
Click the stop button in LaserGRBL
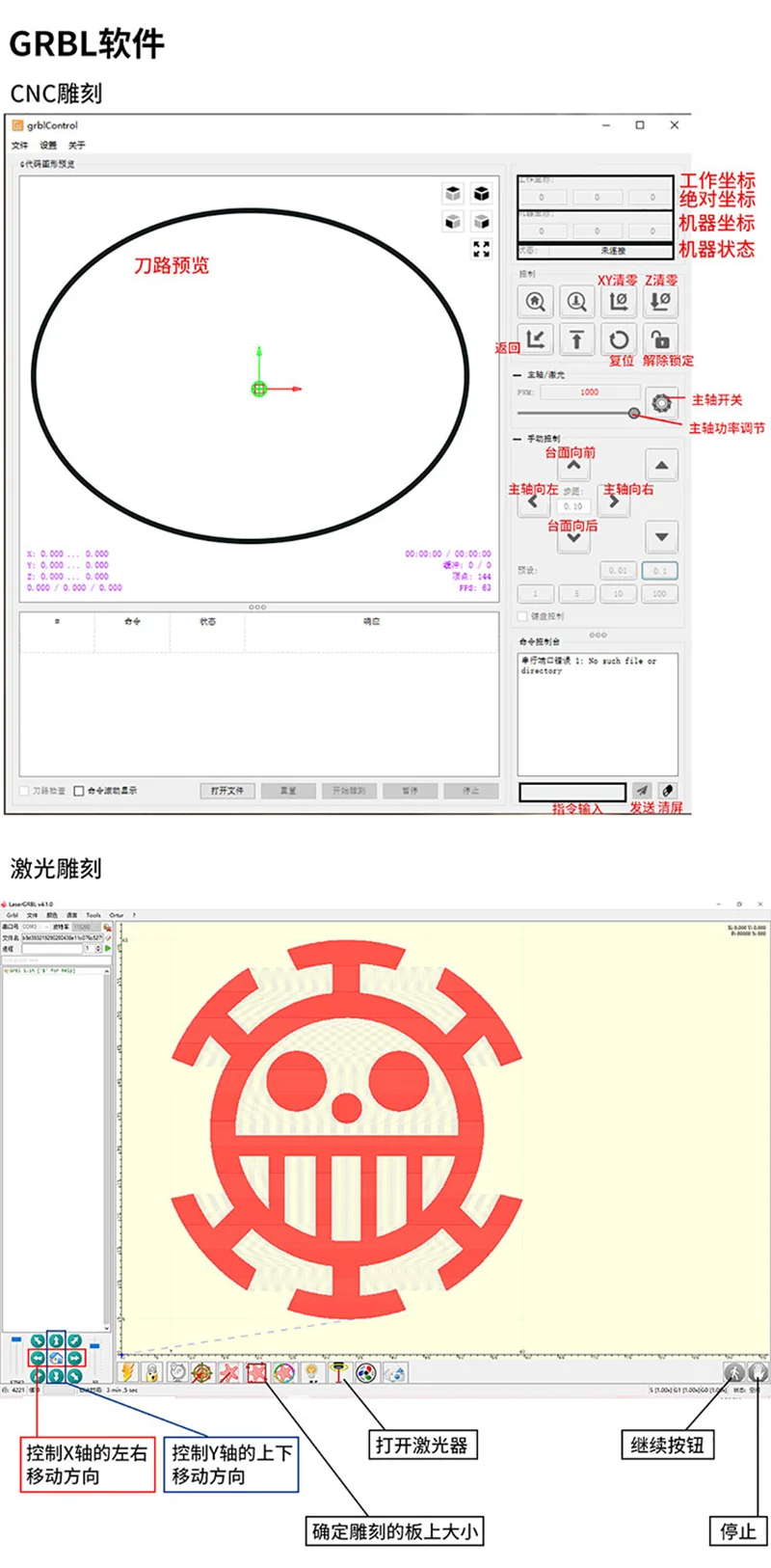758,1371
